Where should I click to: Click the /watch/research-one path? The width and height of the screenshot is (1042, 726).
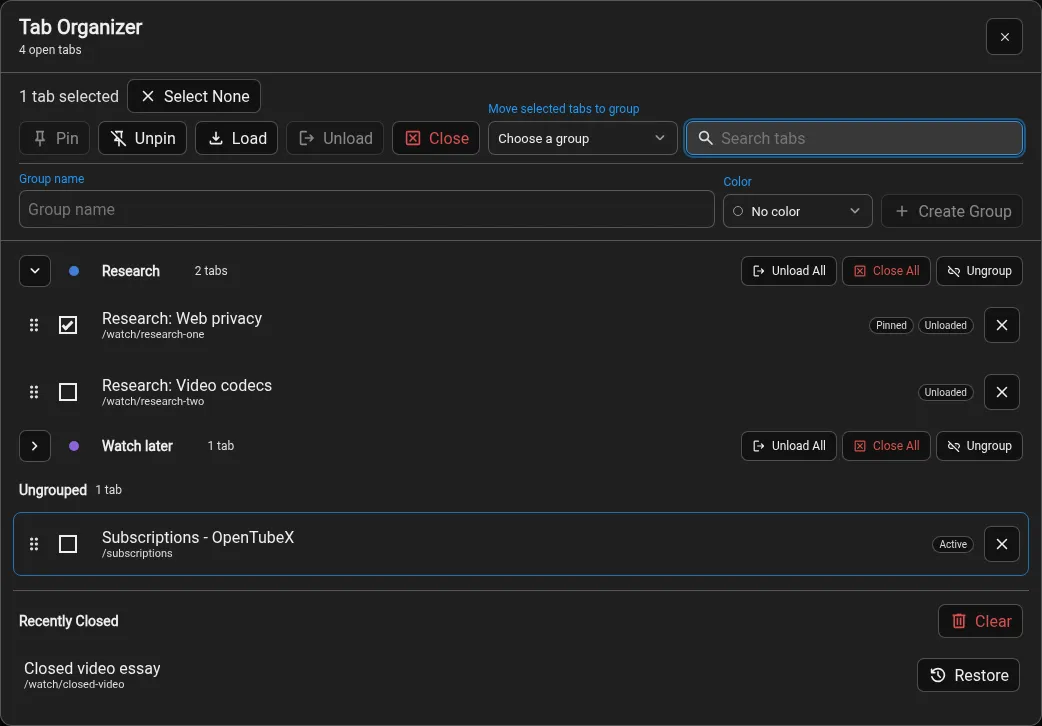coord(153,334)
